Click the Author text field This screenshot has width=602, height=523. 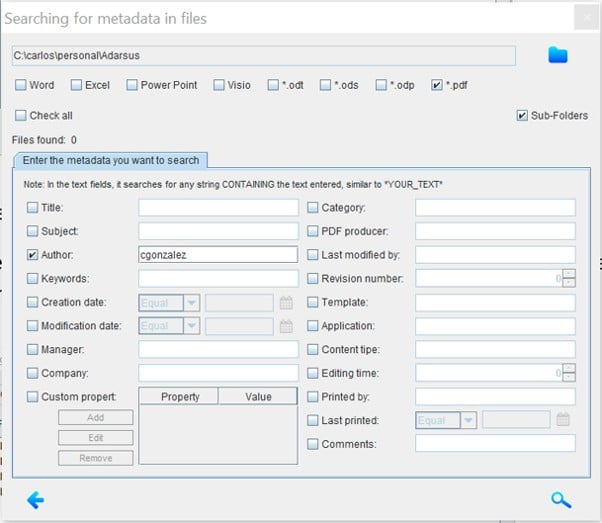click(218, 255)
